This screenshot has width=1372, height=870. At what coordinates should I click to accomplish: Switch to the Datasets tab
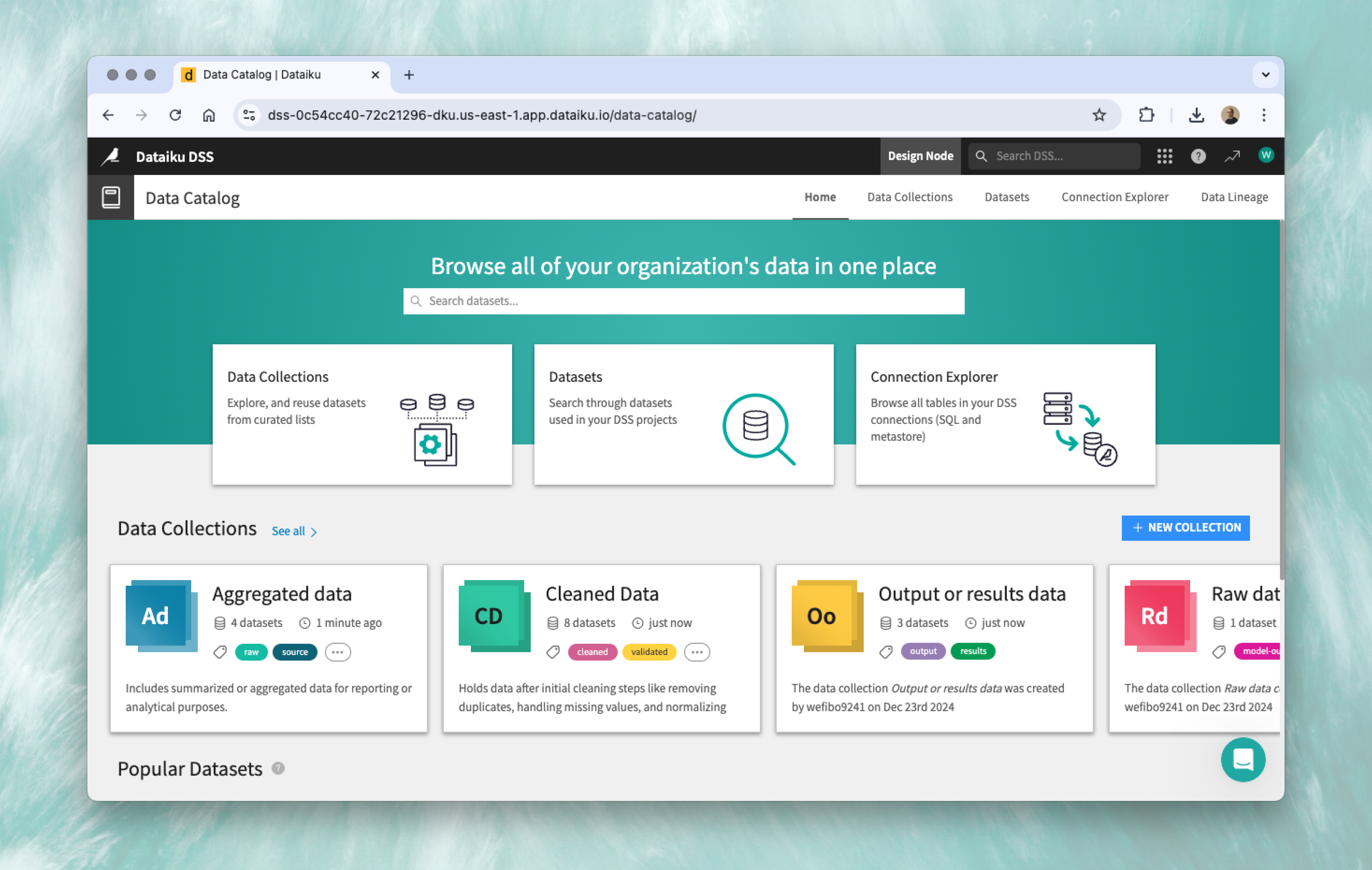1007,197
